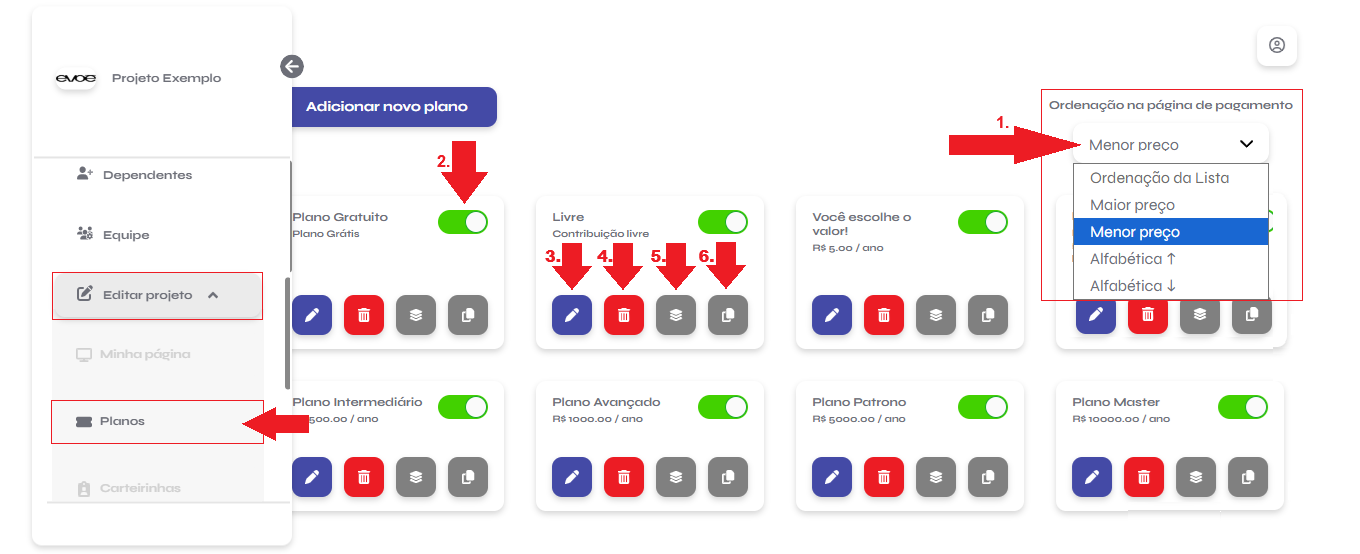
Task: Open the Menor preço sorting dropdown
Action: (1170, 144)
